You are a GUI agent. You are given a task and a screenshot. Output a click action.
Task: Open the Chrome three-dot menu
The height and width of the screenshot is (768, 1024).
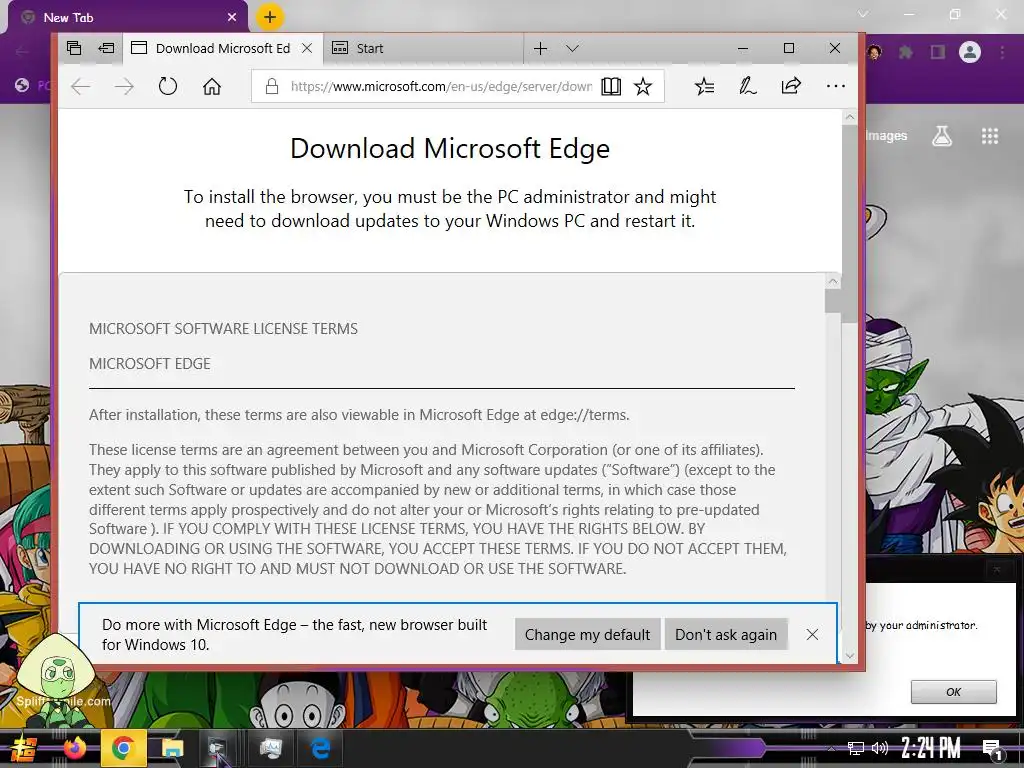click(x=1002, y=52)
